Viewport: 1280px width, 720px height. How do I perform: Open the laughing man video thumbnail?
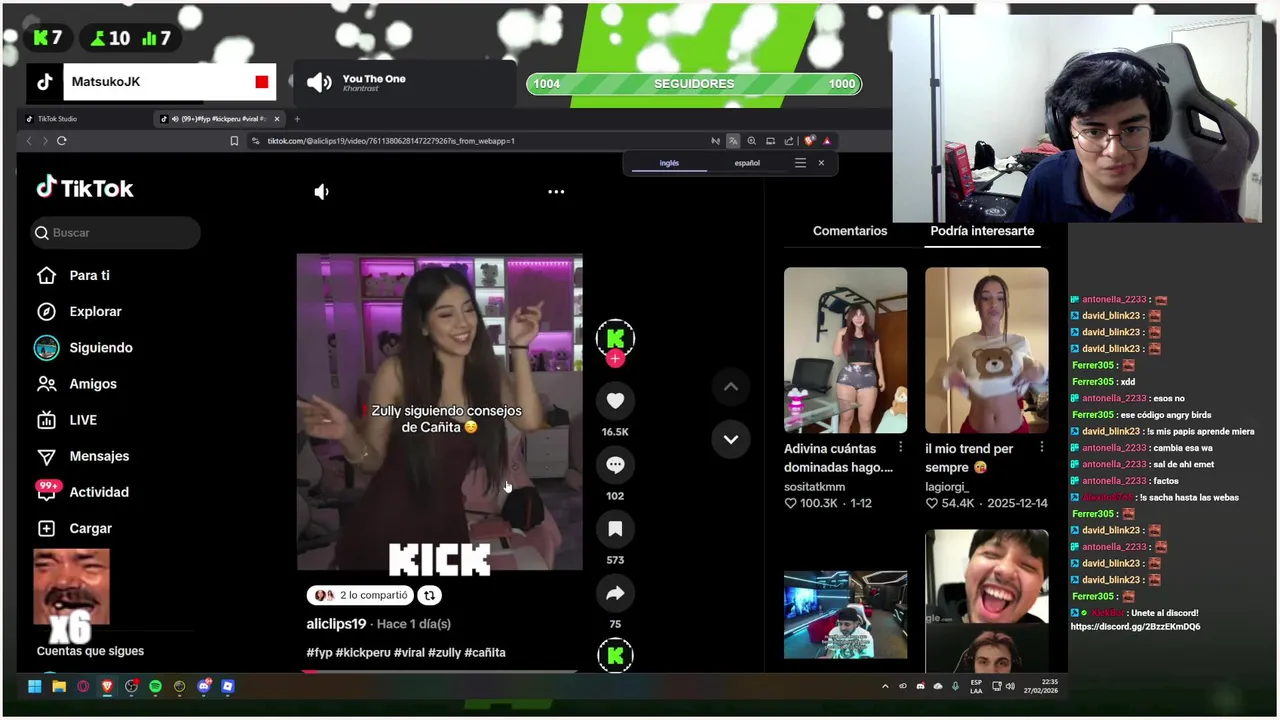click(987, 601)
